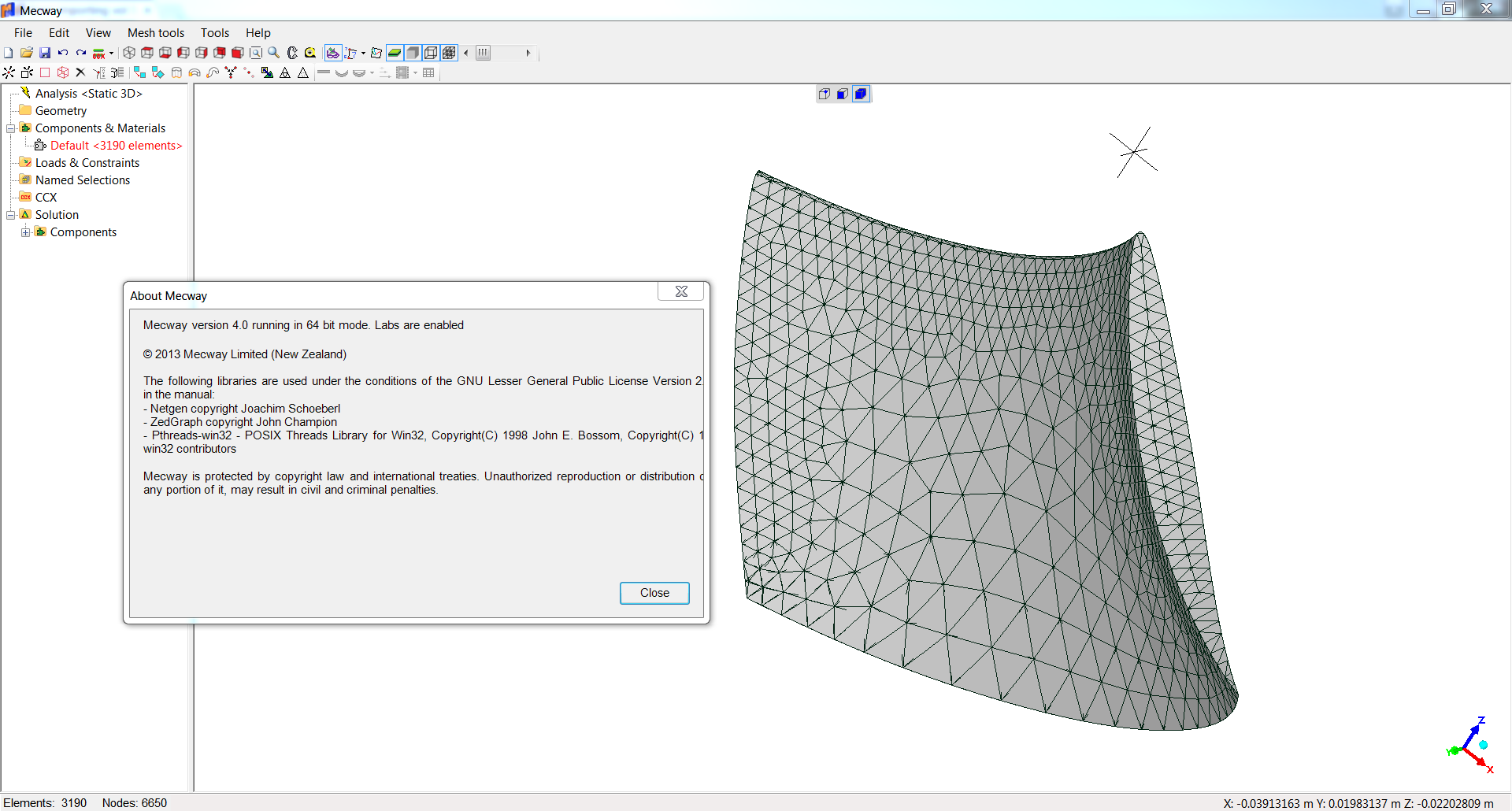Screen dimensions: 1512x811
Task: Open the Help menu
Action: (258, 32)
